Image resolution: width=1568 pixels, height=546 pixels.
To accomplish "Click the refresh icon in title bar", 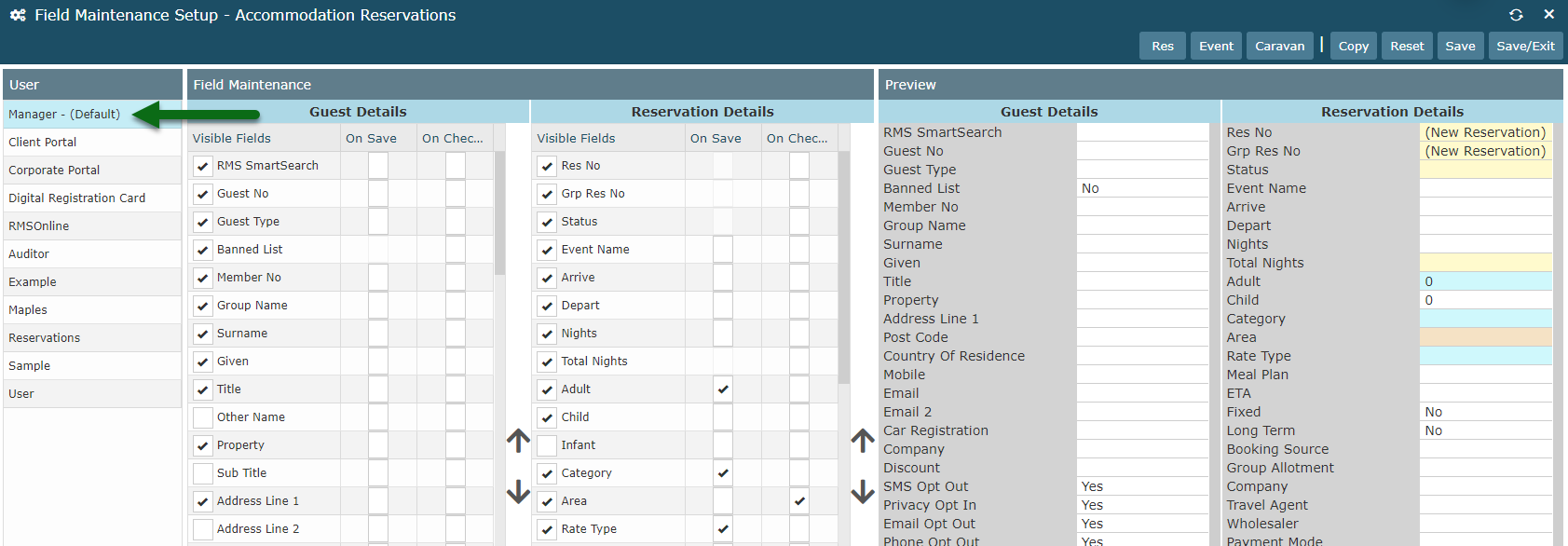I will click(1516, 15).
